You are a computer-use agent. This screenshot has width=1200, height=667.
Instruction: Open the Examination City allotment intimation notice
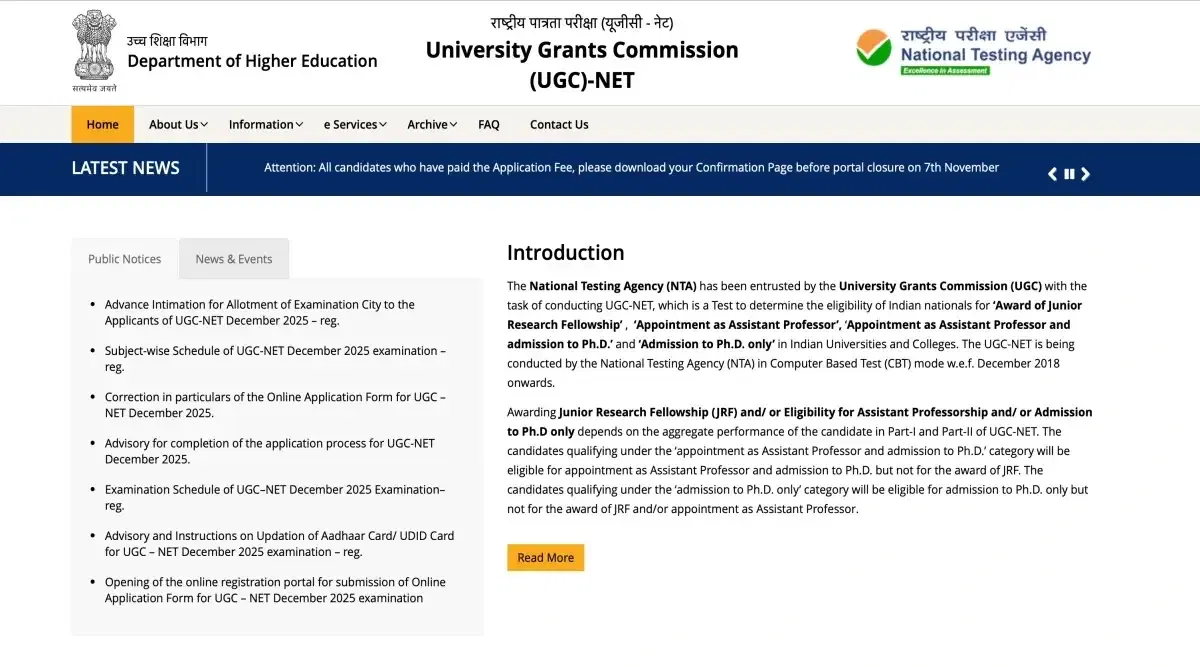pyautogui.click(x=259, y=305)
